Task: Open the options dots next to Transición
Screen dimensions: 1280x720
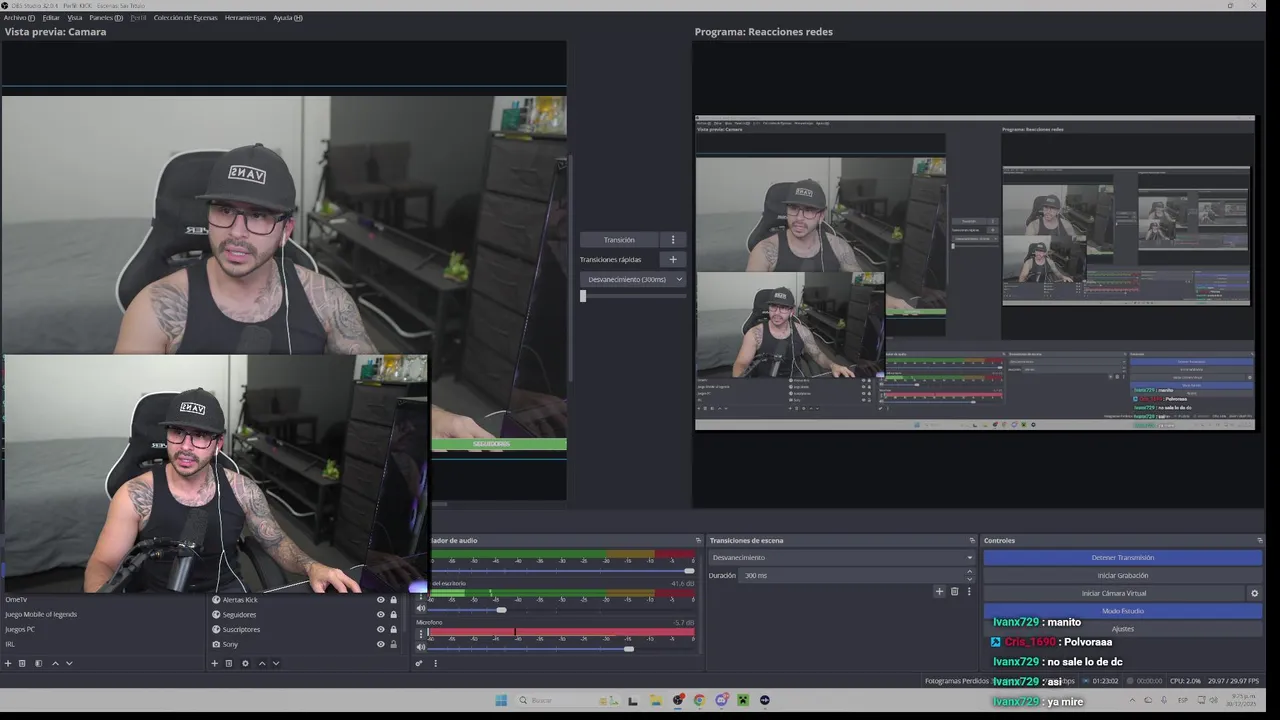Action: 673,240
